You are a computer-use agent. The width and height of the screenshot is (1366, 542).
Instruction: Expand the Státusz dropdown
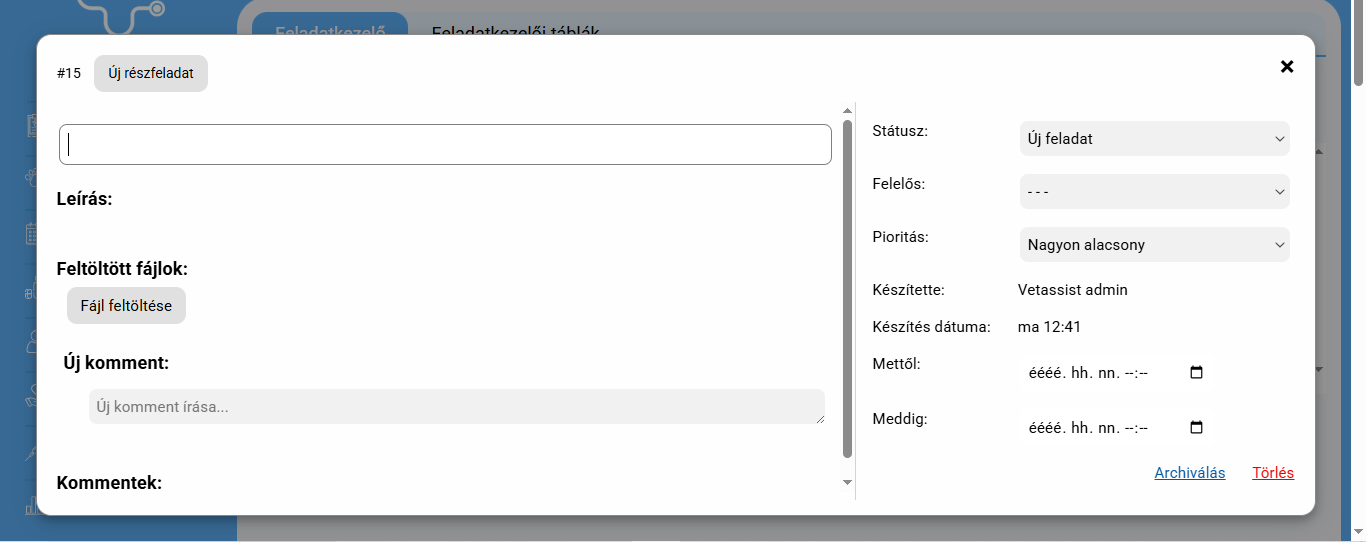click(x=1154, y=139)
